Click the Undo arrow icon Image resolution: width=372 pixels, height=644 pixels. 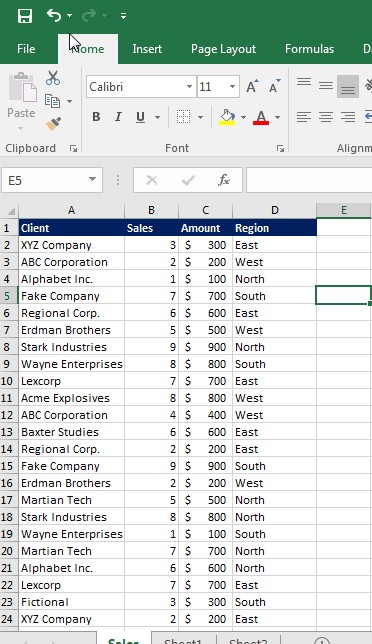pyautogui.click(x=53, y=16)
